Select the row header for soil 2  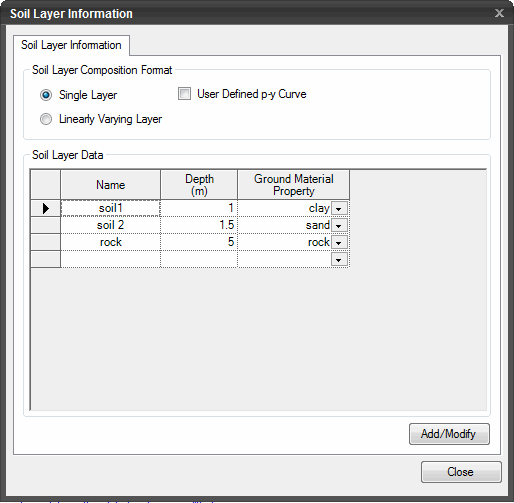tap(46, 225)
